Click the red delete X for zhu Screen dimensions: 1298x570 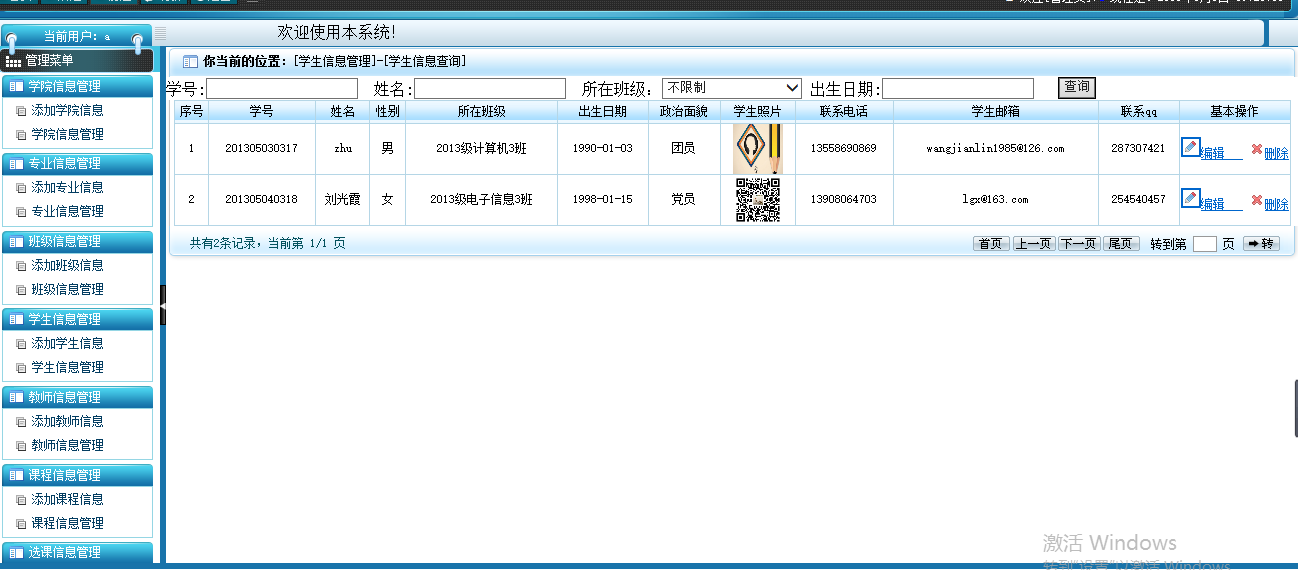tap(1256, 148)
